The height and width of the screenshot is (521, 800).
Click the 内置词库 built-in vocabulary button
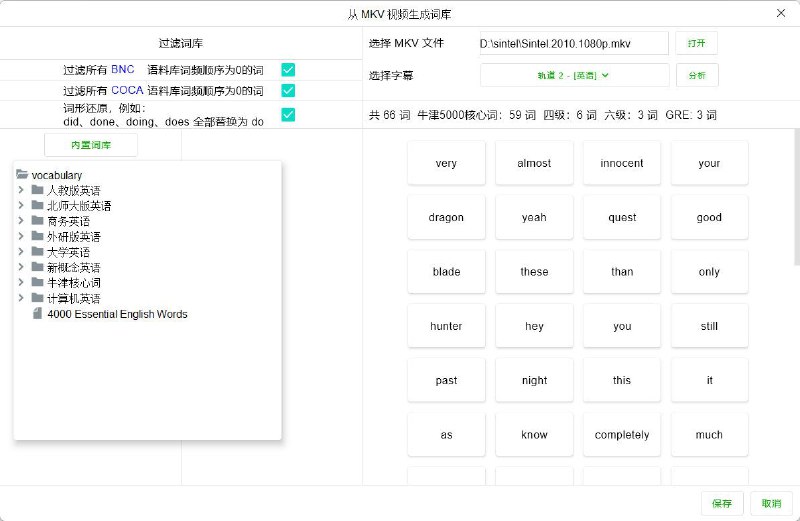click(x=91, y=145)
